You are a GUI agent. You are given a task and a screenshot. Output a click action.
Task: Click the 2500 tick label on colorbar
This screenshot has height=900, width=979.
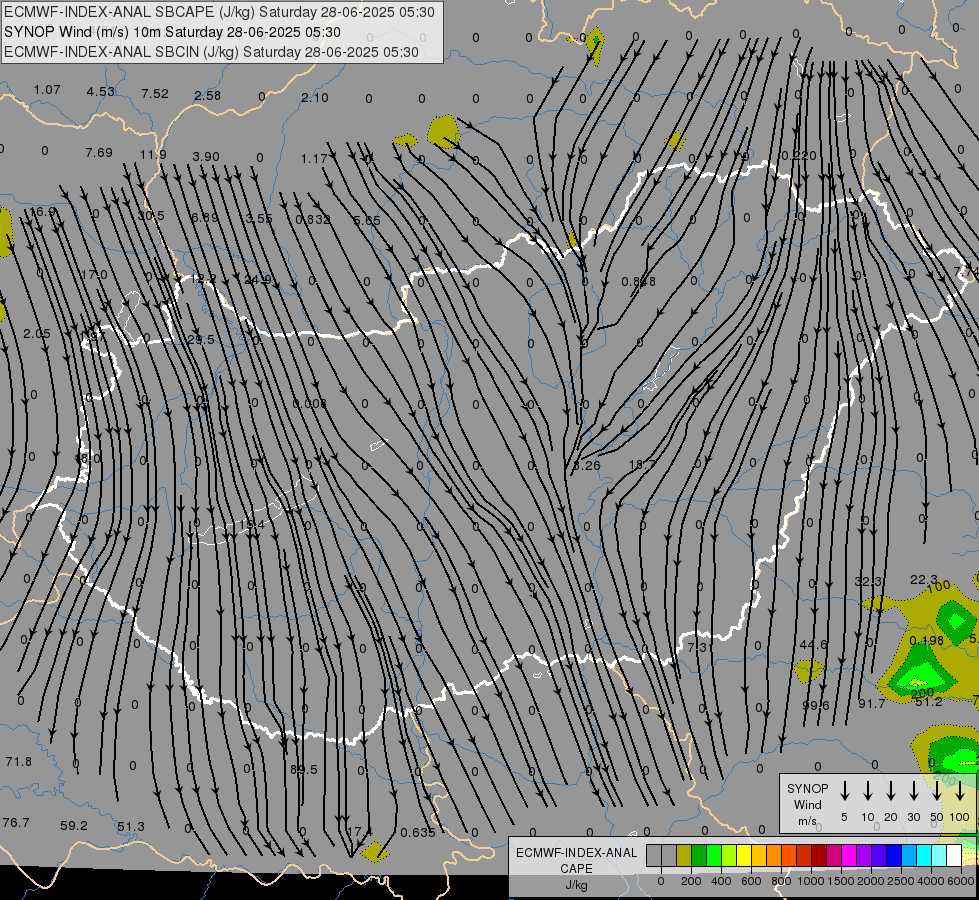click(900, 881)
